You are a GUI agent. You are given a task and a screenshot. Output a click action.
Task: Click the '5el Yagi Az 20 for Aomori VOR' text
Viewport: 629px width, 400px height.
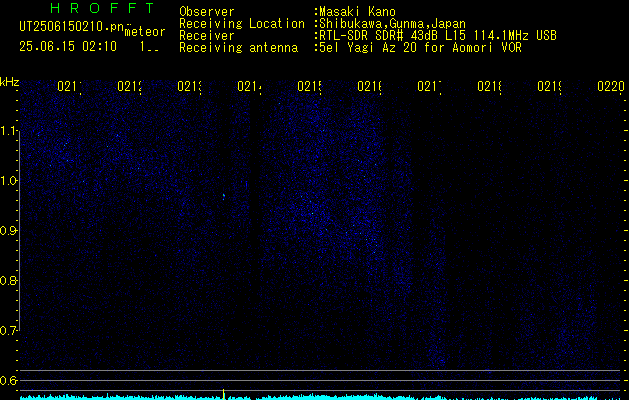420,48
